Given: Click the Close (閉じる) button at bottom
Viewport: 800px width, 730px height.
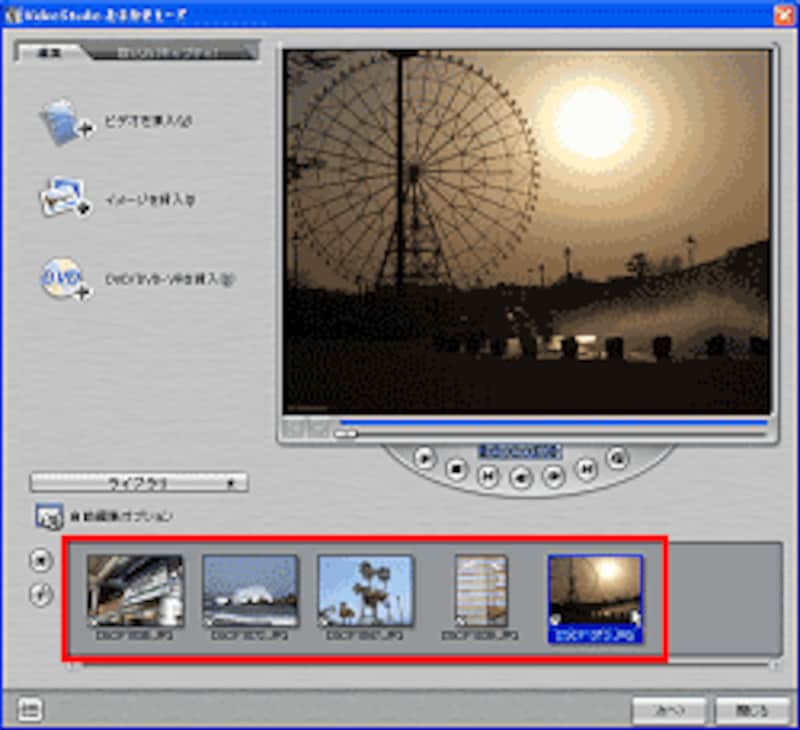Looking at the screenshot, I should (x=752, y=710).
